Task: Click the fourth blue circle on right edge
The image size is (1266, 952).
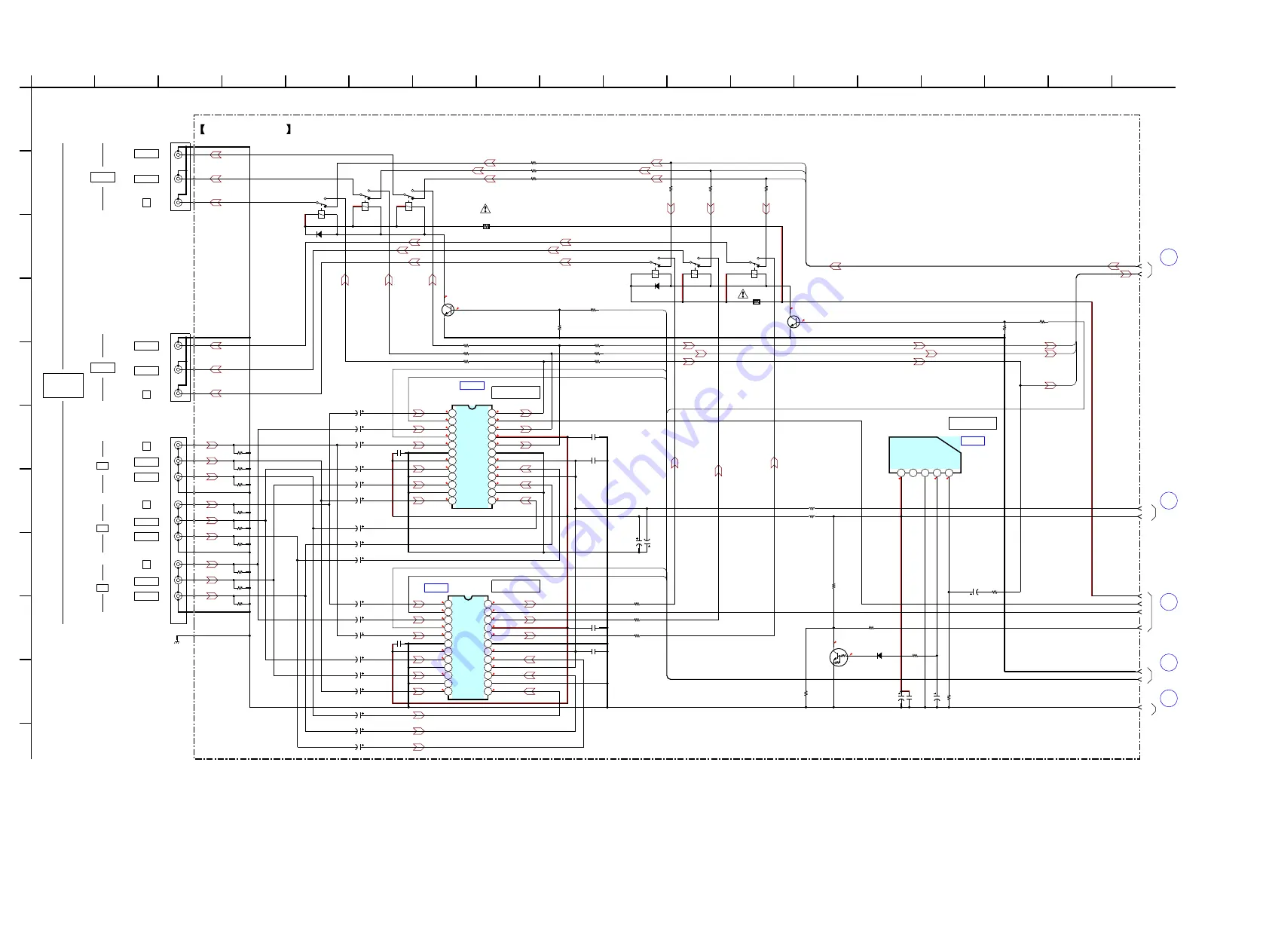Action: 1169,663
